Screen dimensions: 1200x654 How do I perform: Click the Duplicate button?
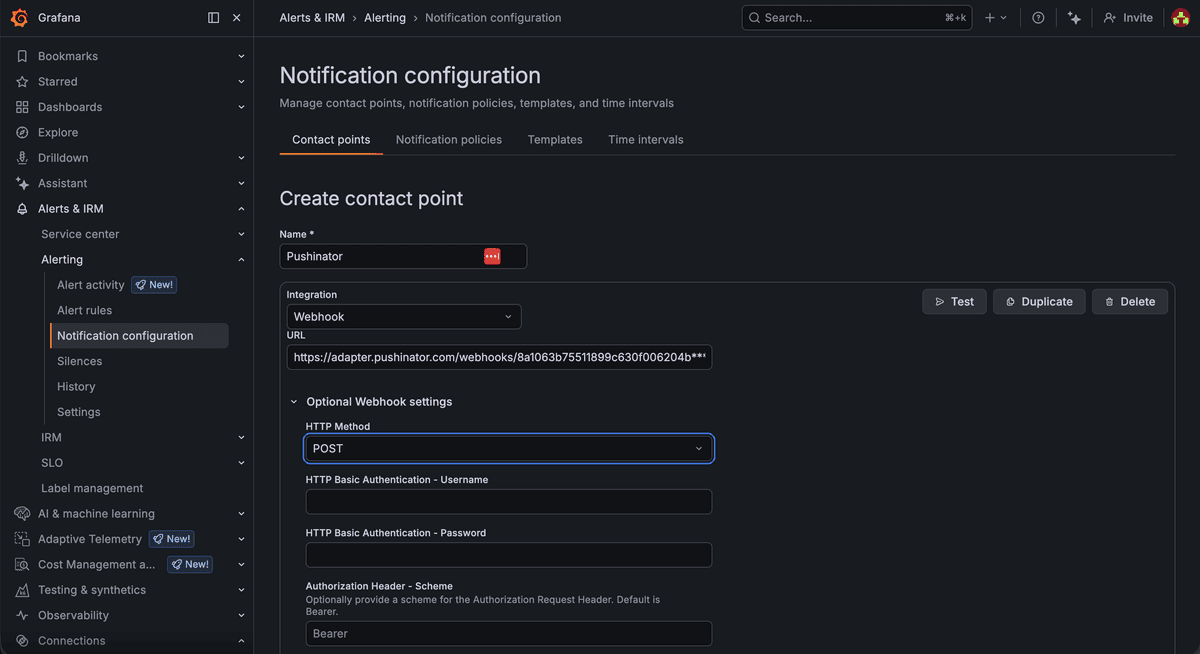(1039, 302)
